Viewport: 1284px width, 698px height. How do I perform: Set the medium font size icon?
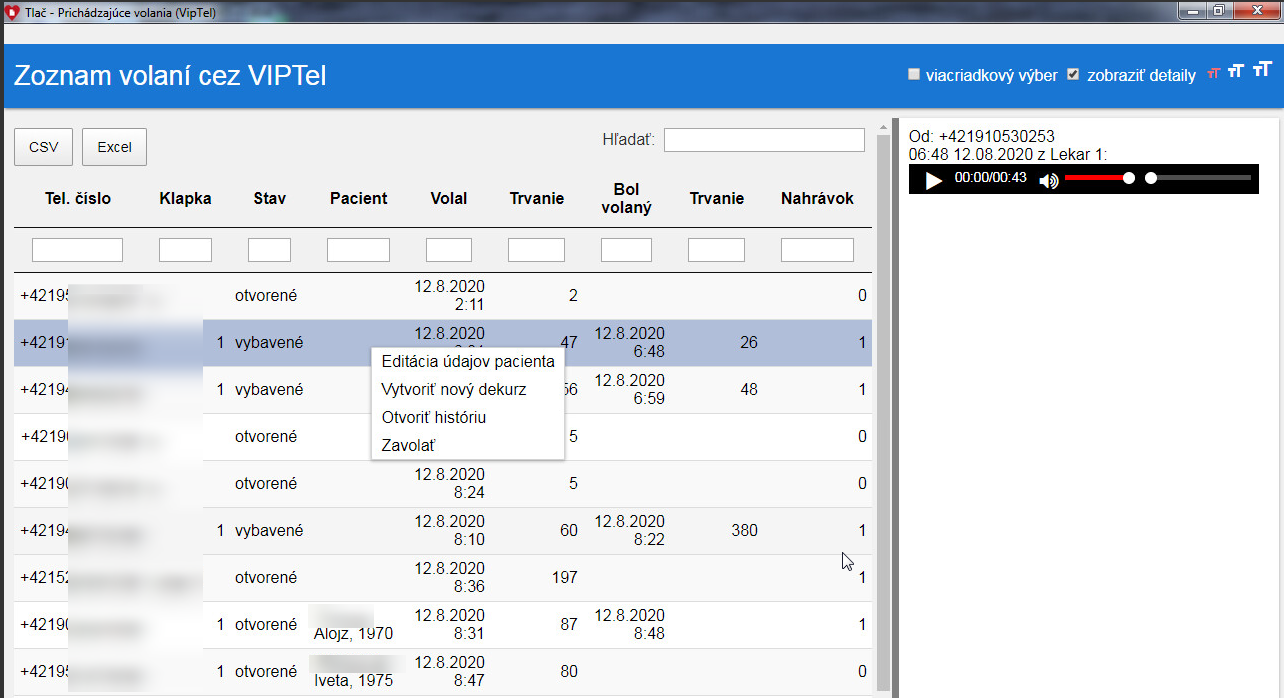coord(1236,71)
